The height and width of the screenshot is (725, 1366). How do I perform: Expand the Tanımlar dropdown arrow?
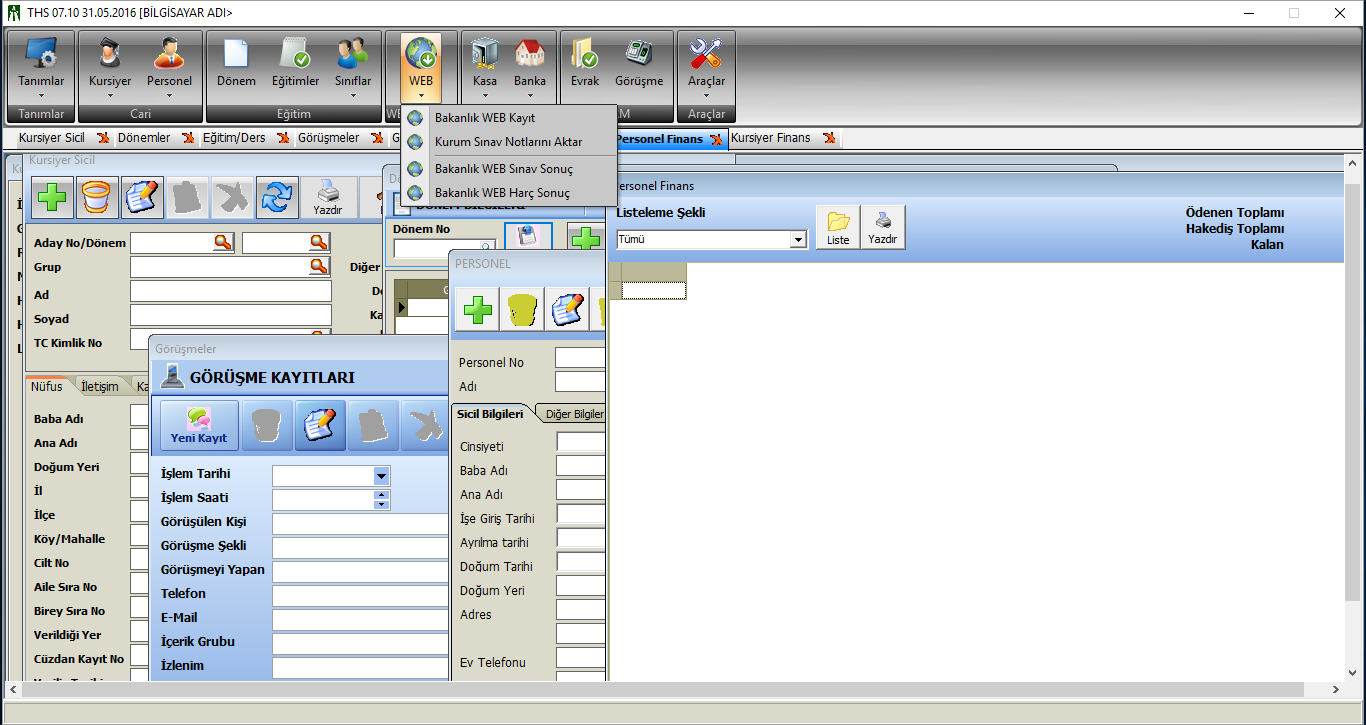(x=41, y=97)
